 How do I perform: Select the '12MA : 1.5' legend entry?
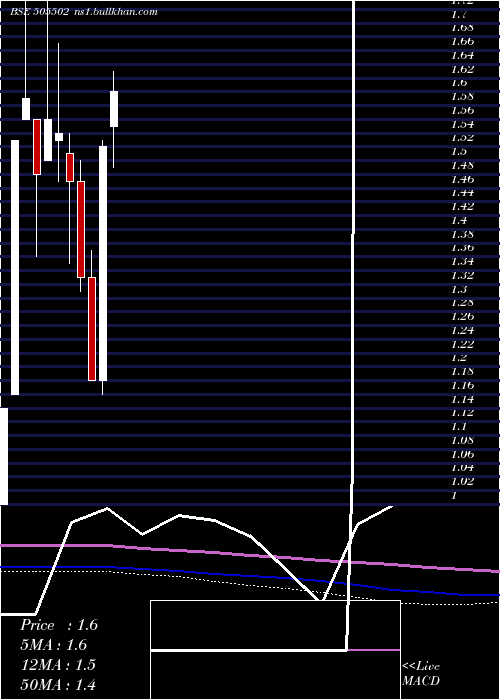58,665
